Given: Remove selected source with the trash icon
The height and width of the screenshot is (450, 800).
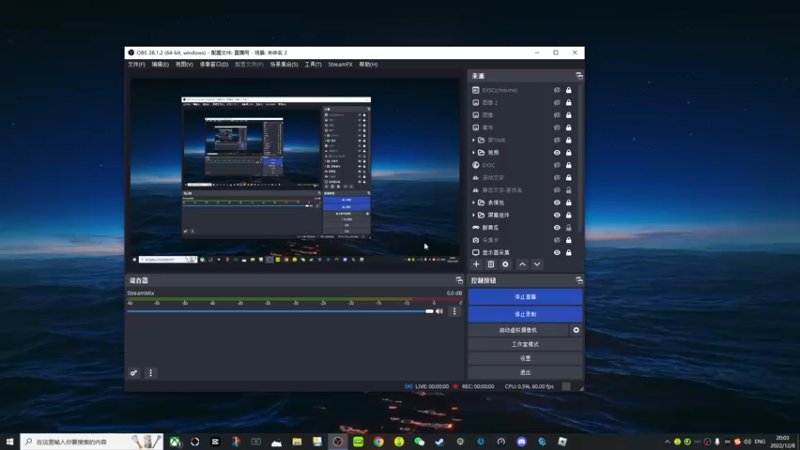Looking at the screenshot, I should pyautogui.click(x=491, y=264).
